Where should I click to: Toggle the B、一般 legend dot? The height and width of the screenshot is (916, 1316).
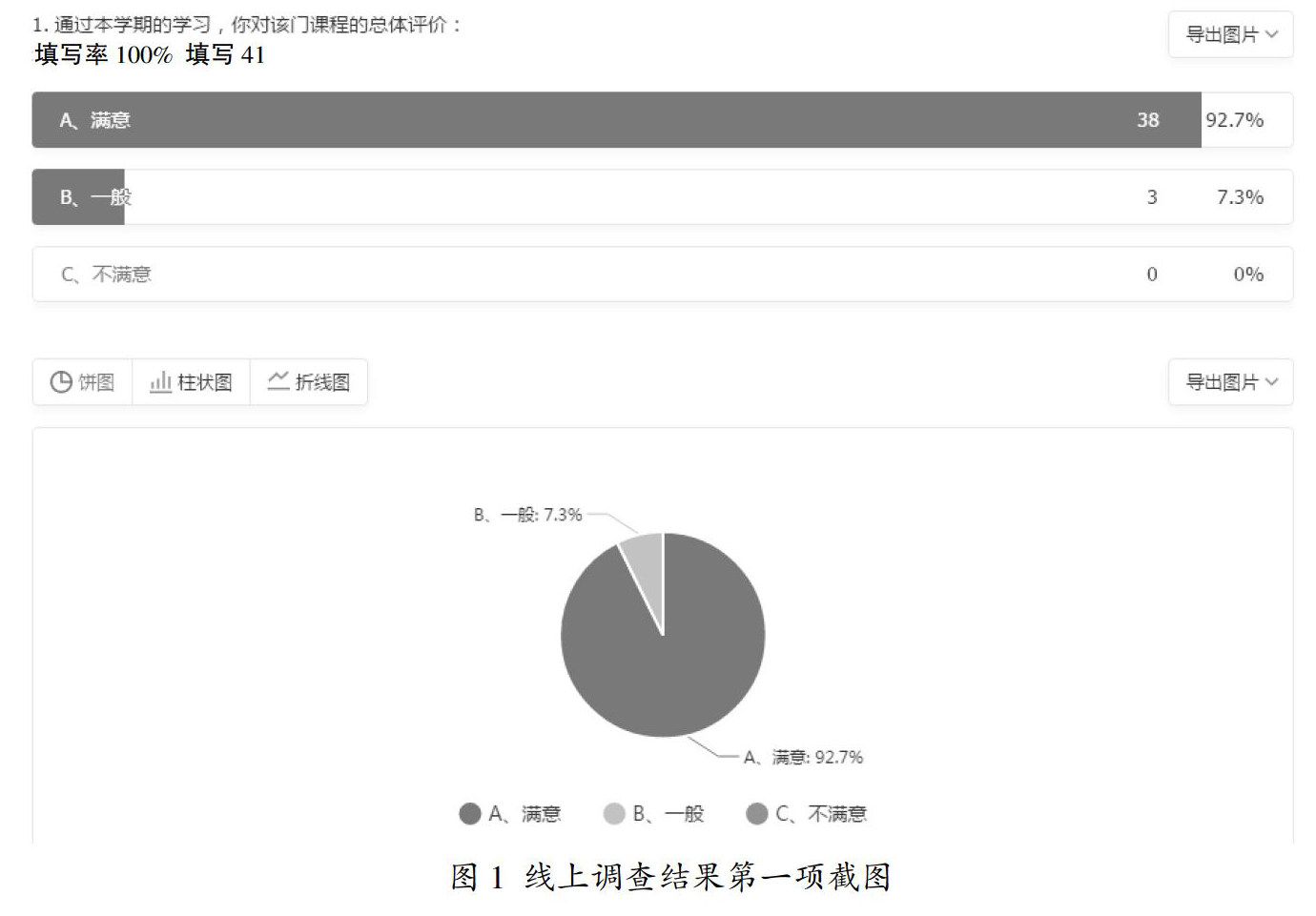pyautogui.click(x=614, y=814)
